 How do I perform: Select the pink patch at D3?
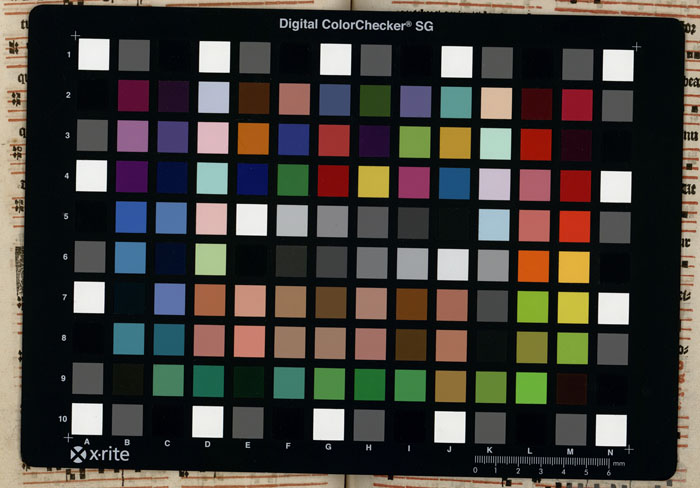213,138
